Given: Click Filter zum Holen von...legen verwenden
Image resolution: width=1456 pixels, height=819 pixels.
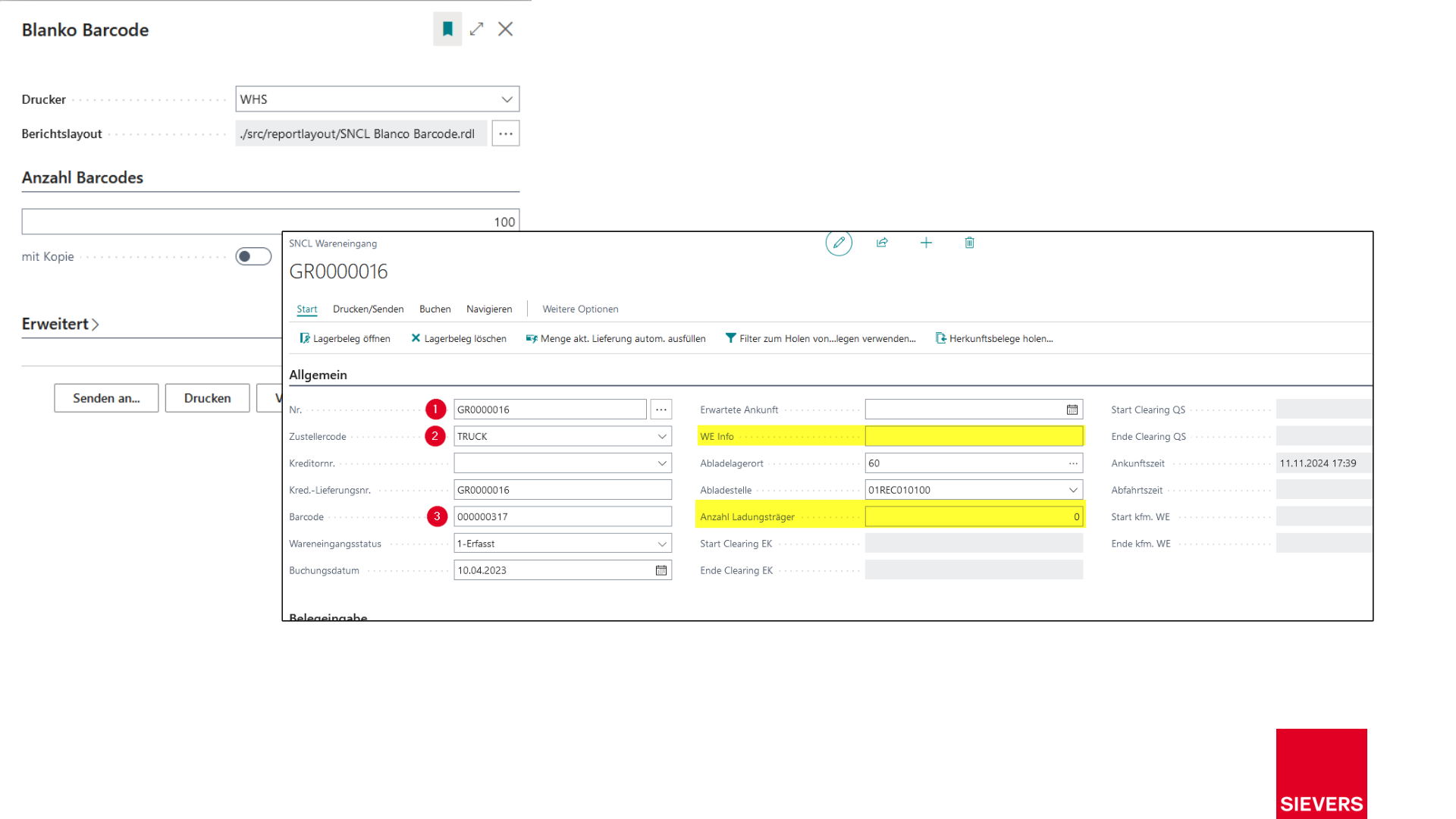Looking at the screenshot, I should point(821,338).
